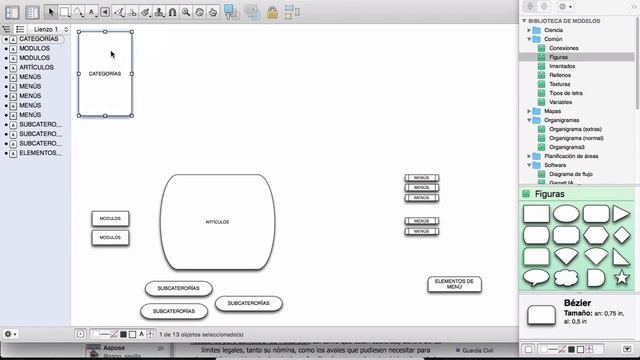
Task: Open gear menu in stencil panel header
Action: tap(565, 7)
